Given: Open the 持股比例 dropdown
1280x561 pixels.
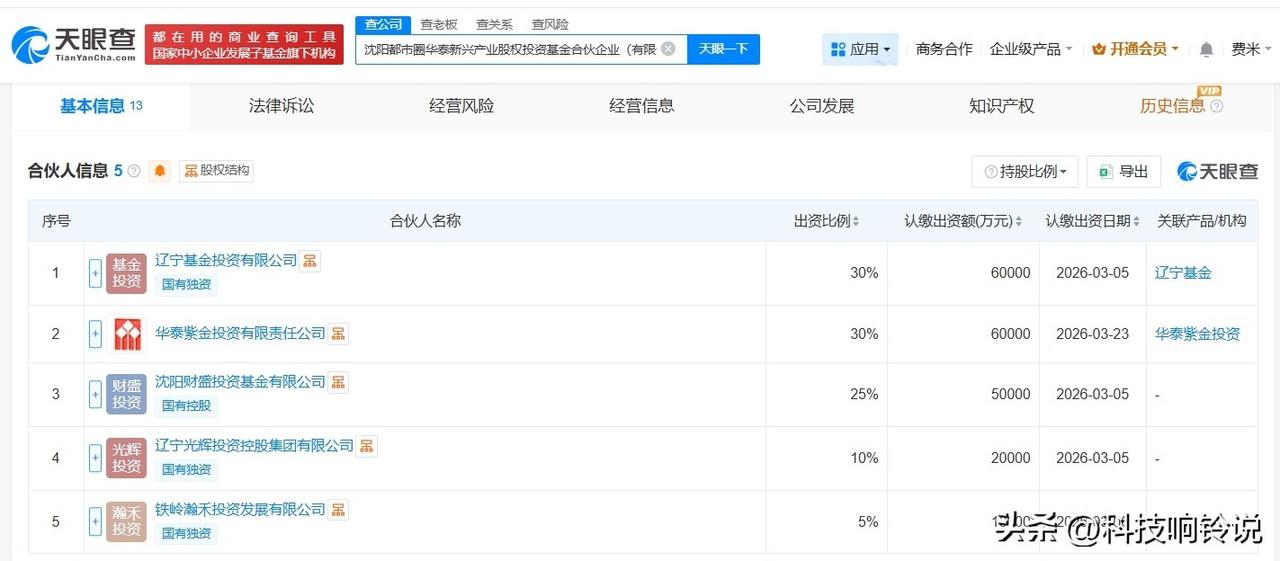Looking at the screenshot, I should point(1025,172).
